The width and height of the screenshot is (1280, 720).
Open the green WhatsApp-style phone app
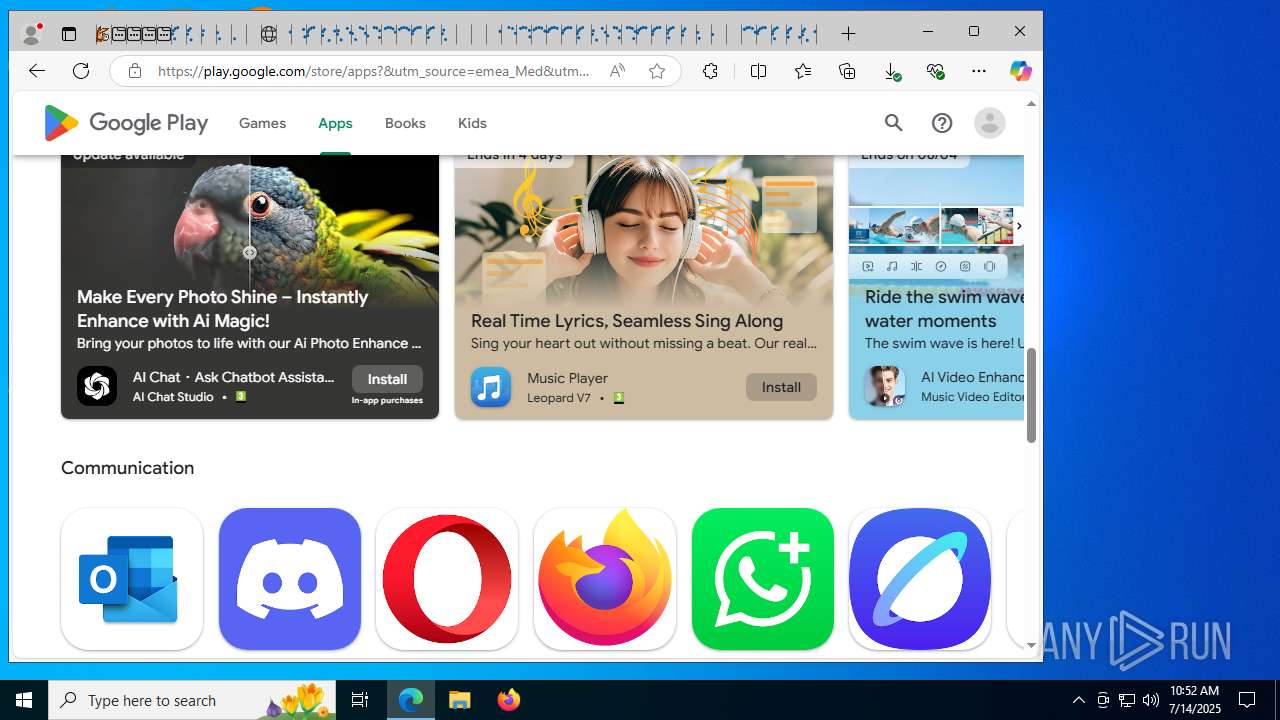point(763,579)
